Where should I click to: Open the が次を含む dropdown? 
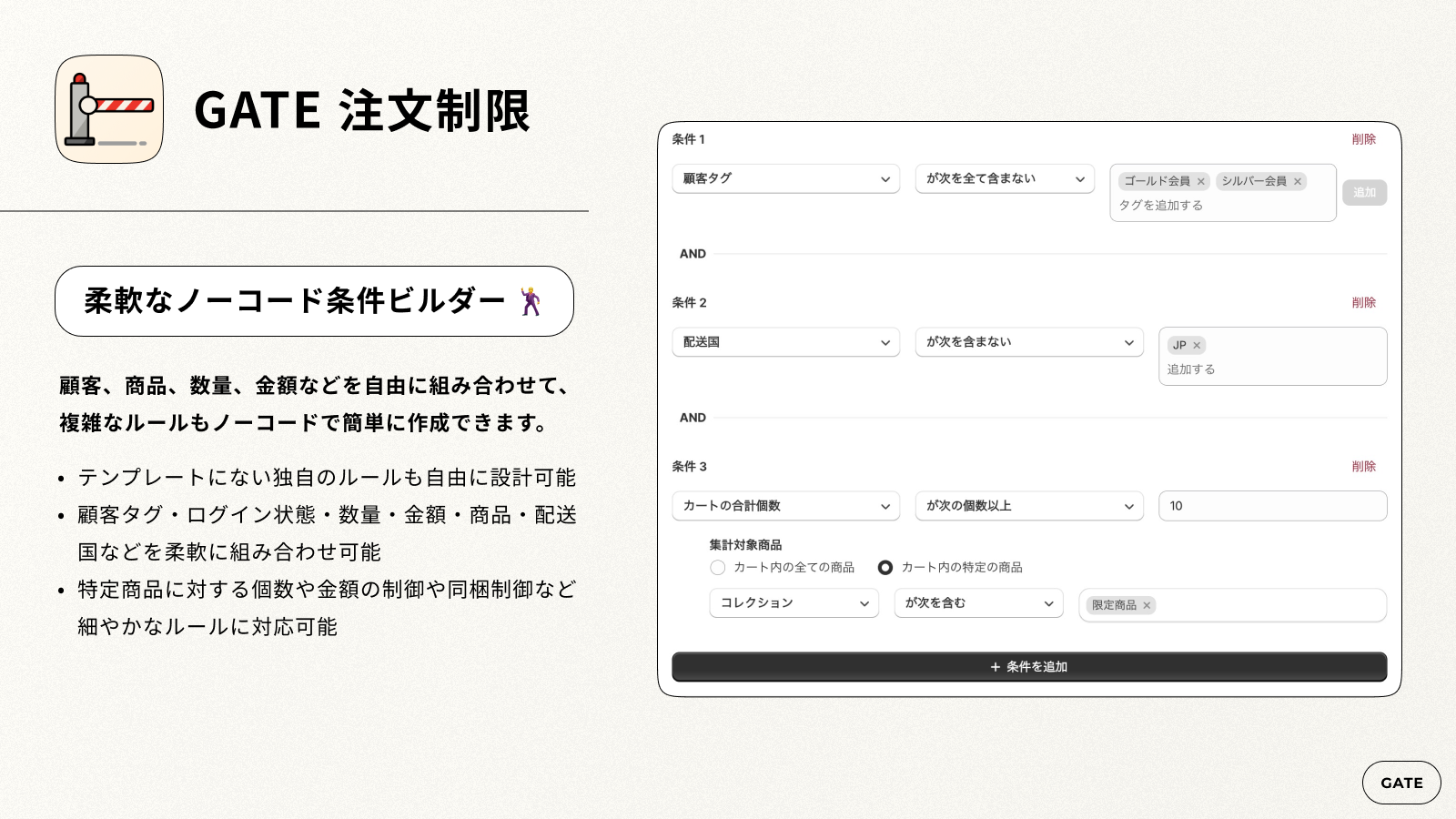979,603
